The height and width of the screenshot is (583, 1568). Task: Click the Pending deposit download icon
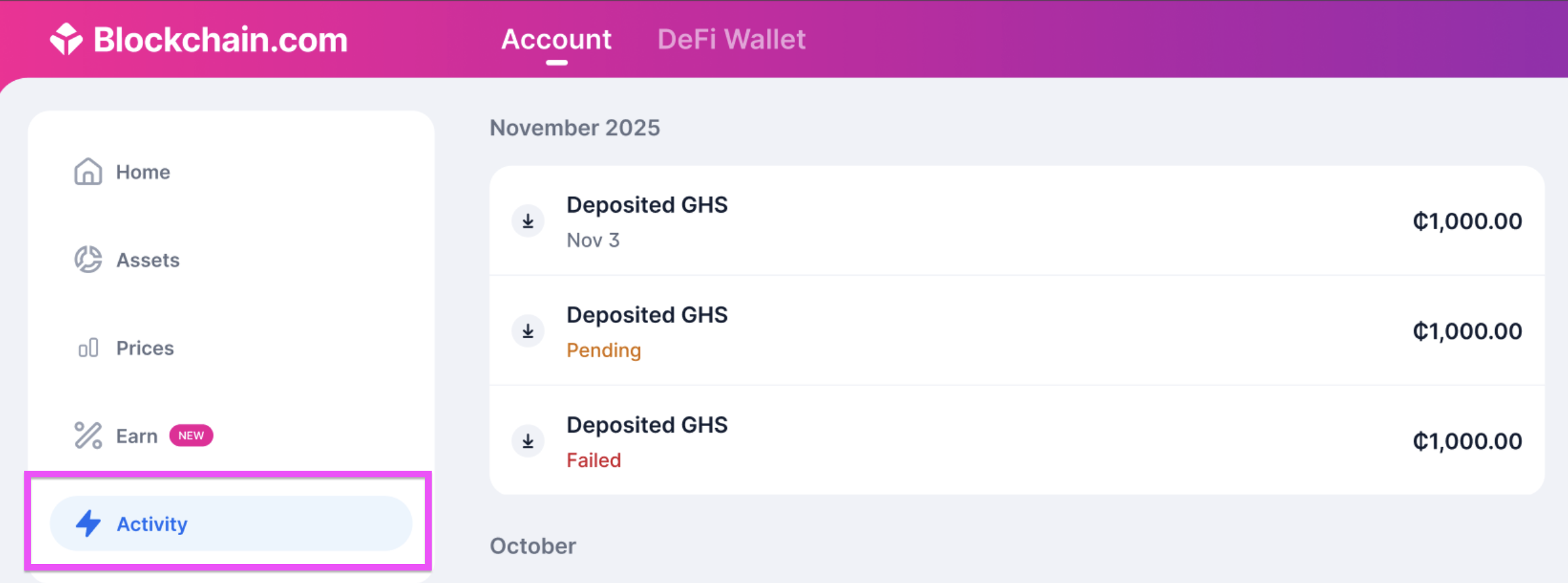528,331
